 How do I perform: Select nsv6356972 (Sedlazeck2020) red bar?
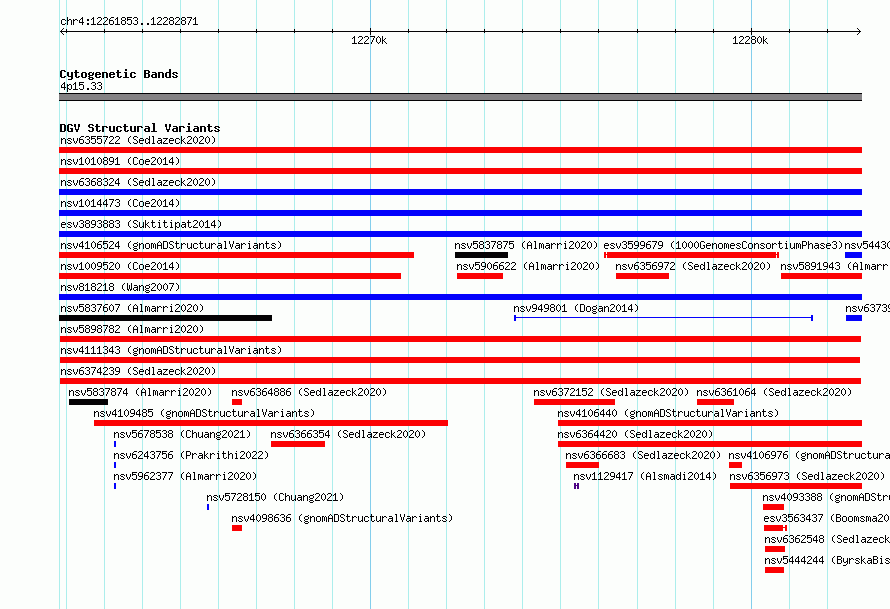pos(642,276)
